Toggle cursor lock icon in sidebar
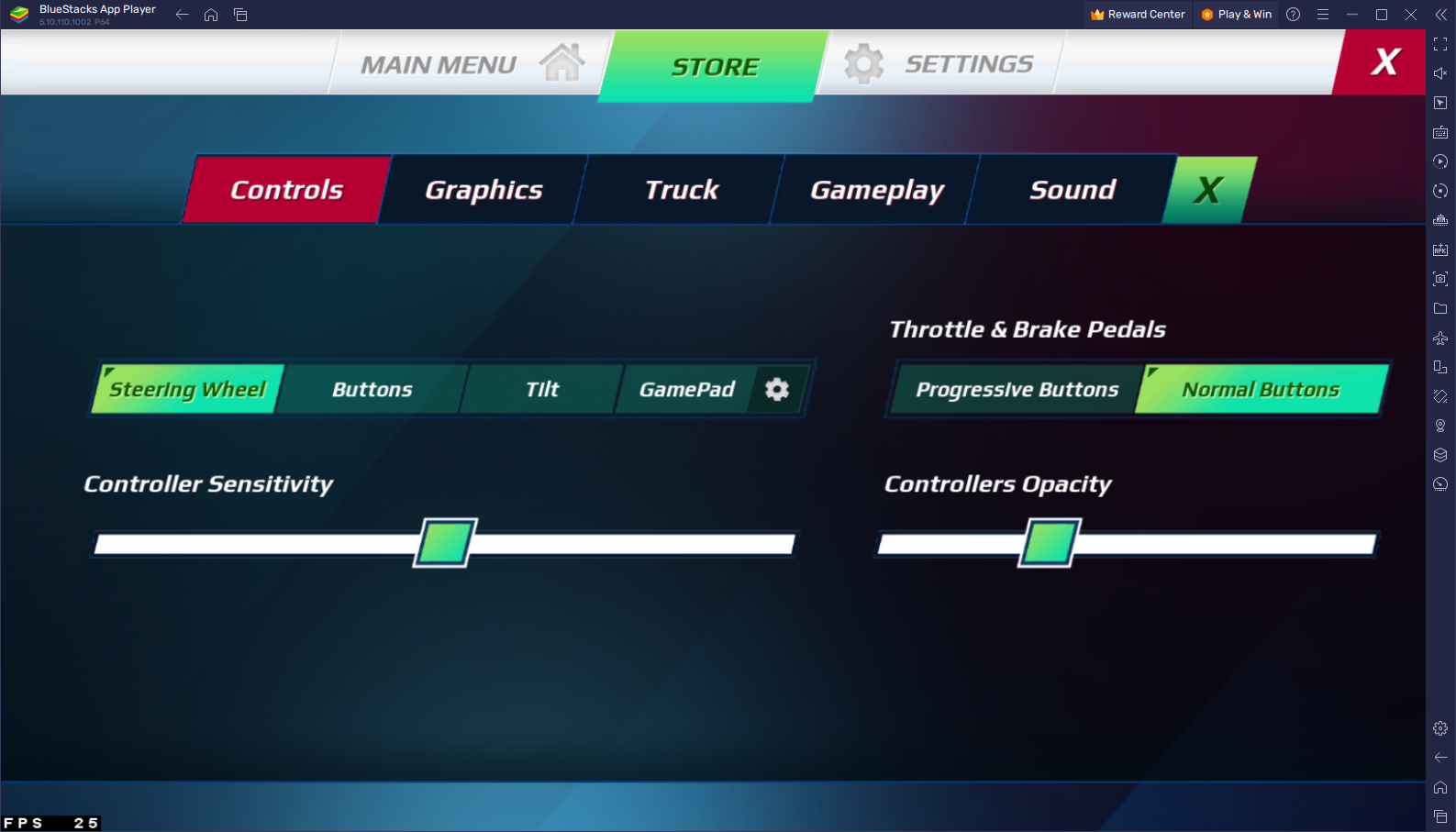 (1440, 103)
